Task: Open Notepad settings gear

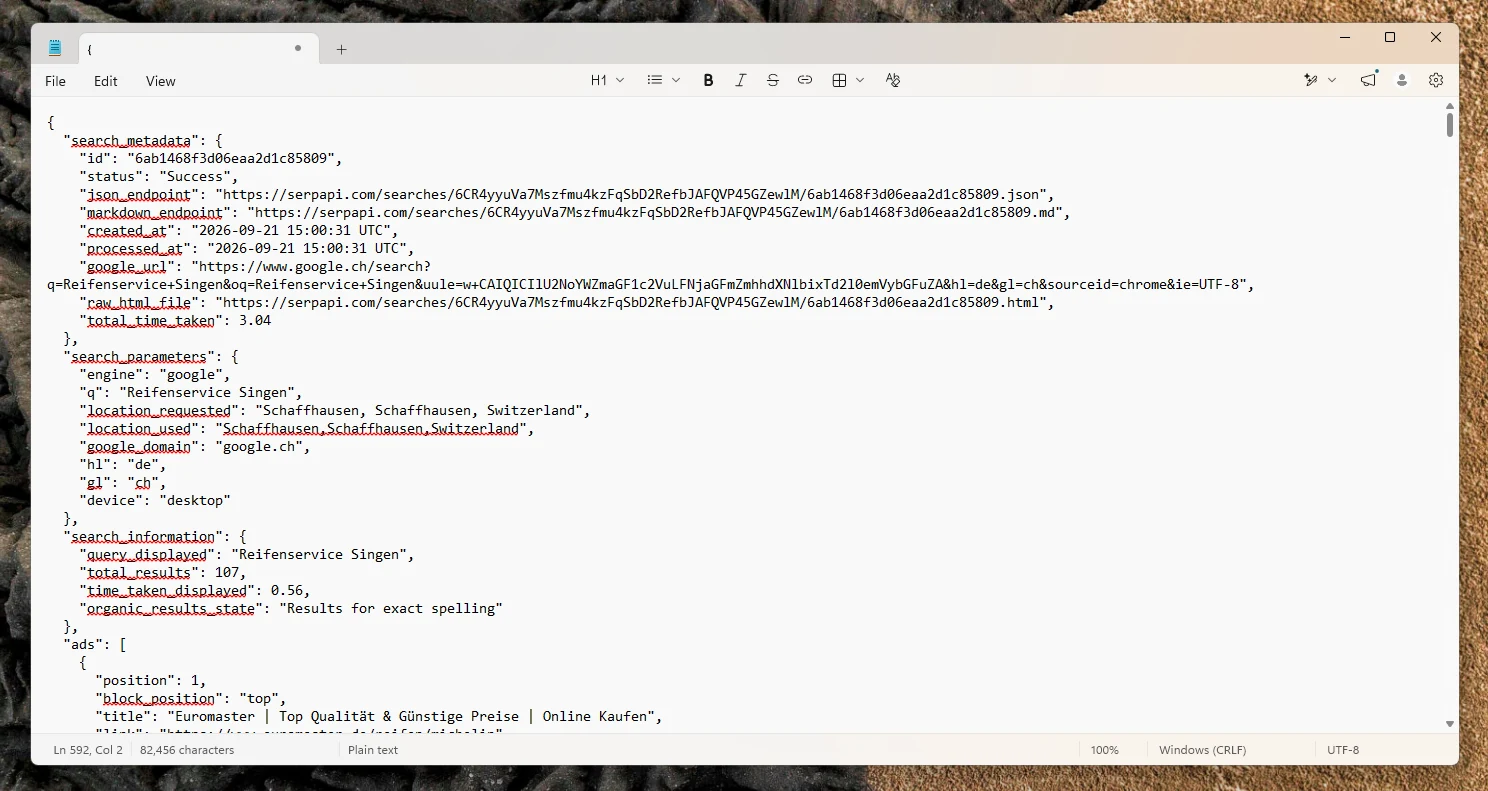Action: click(1436, 80)
